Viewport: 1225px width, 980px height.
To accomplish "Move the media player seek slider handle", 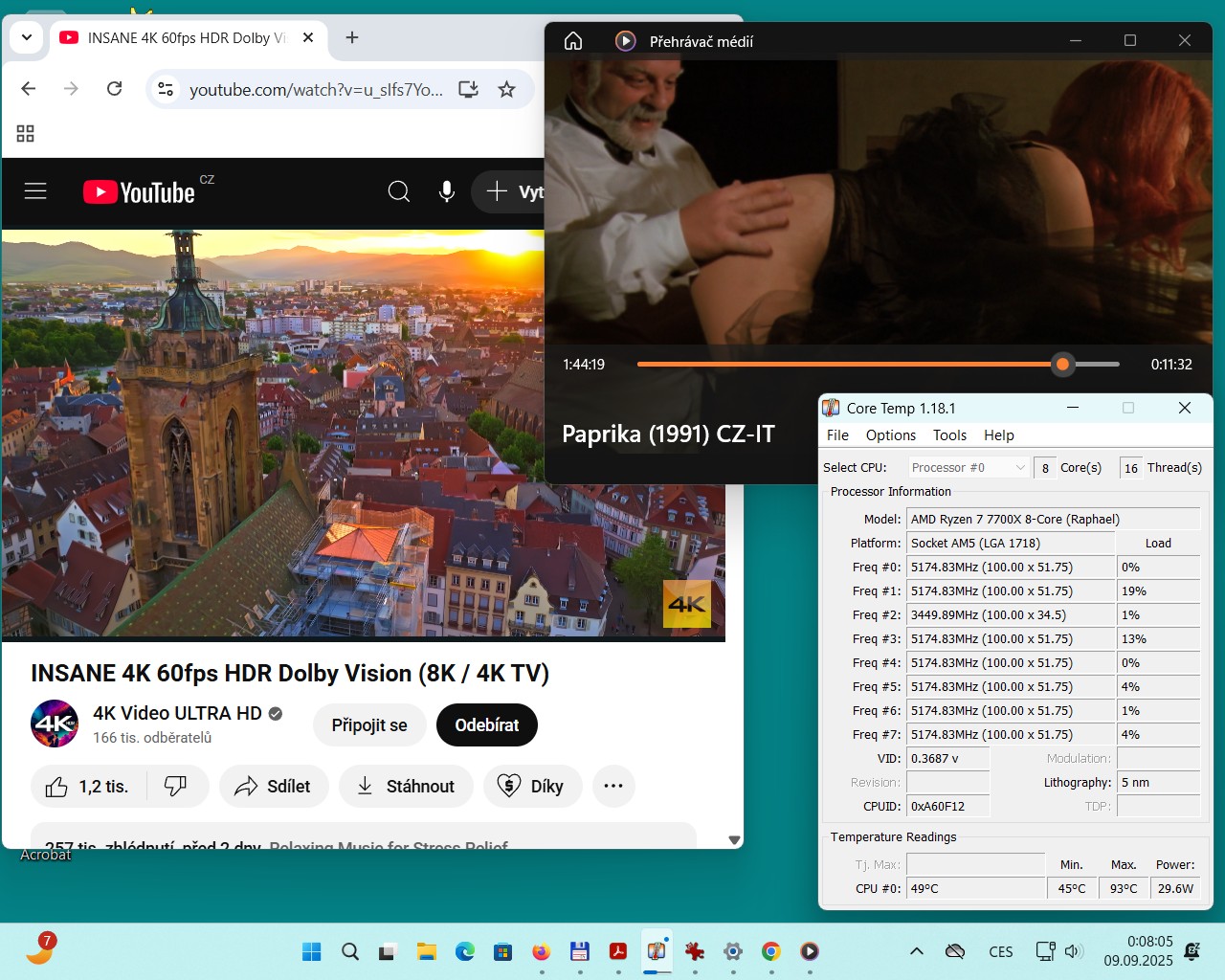I will tap(1062, 364).
